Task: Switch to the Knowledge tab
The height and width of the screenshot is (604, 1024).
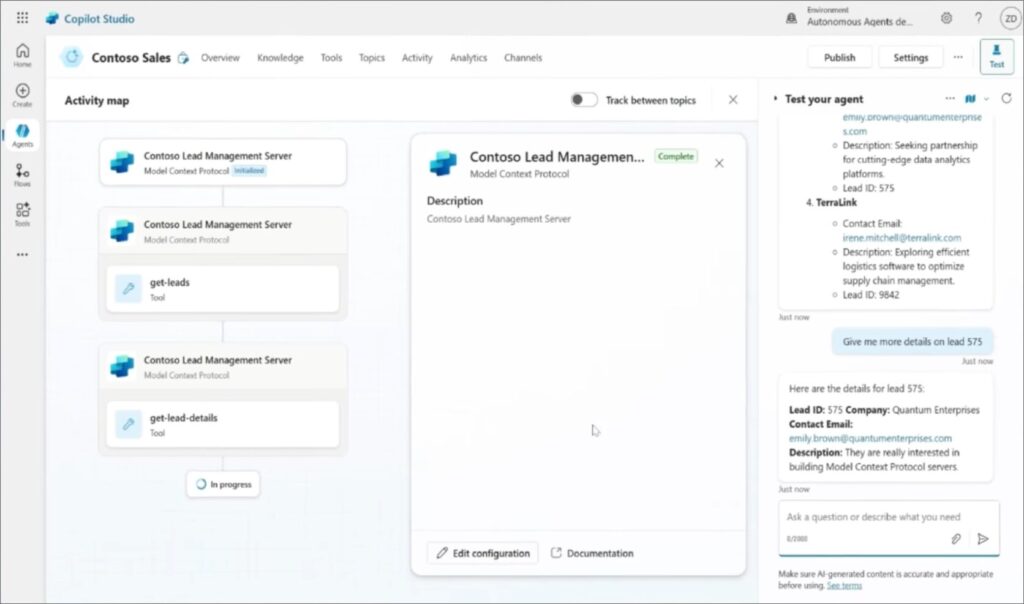Action: tap(280, 57)
